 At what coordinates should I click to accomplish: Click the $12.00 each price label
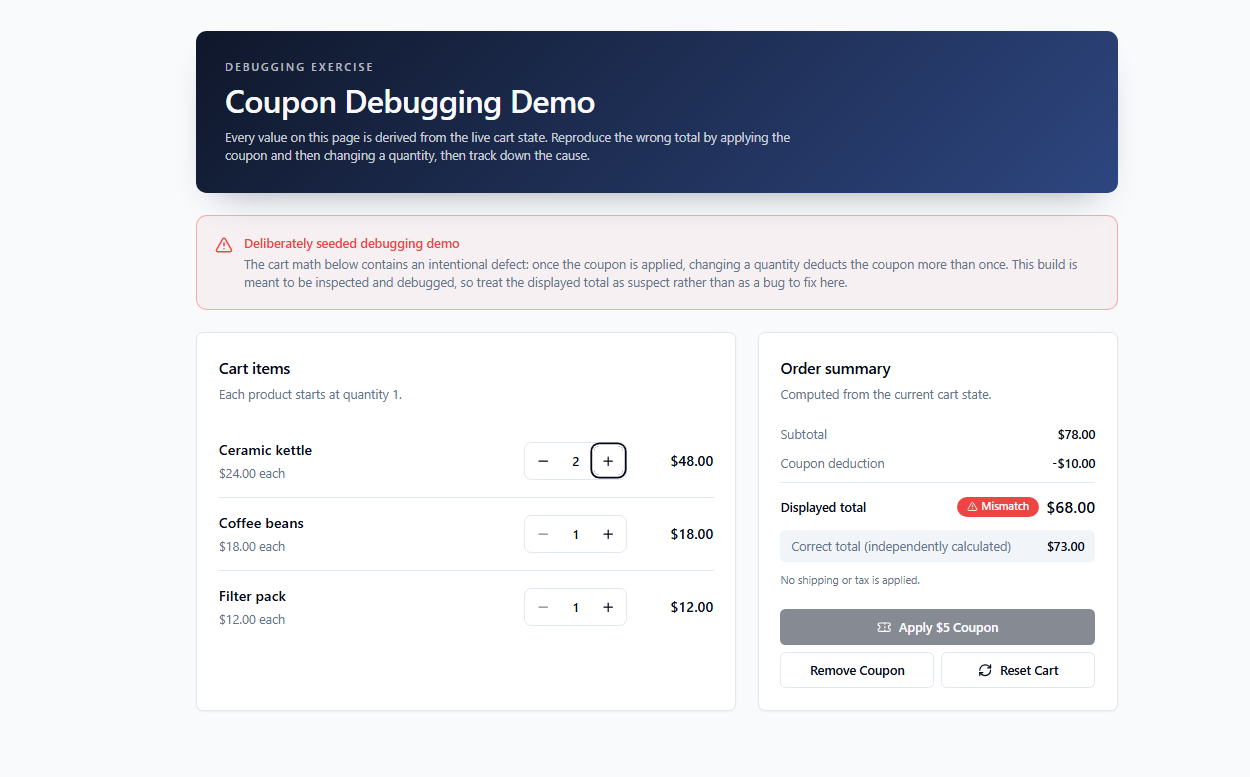[252, 619]
